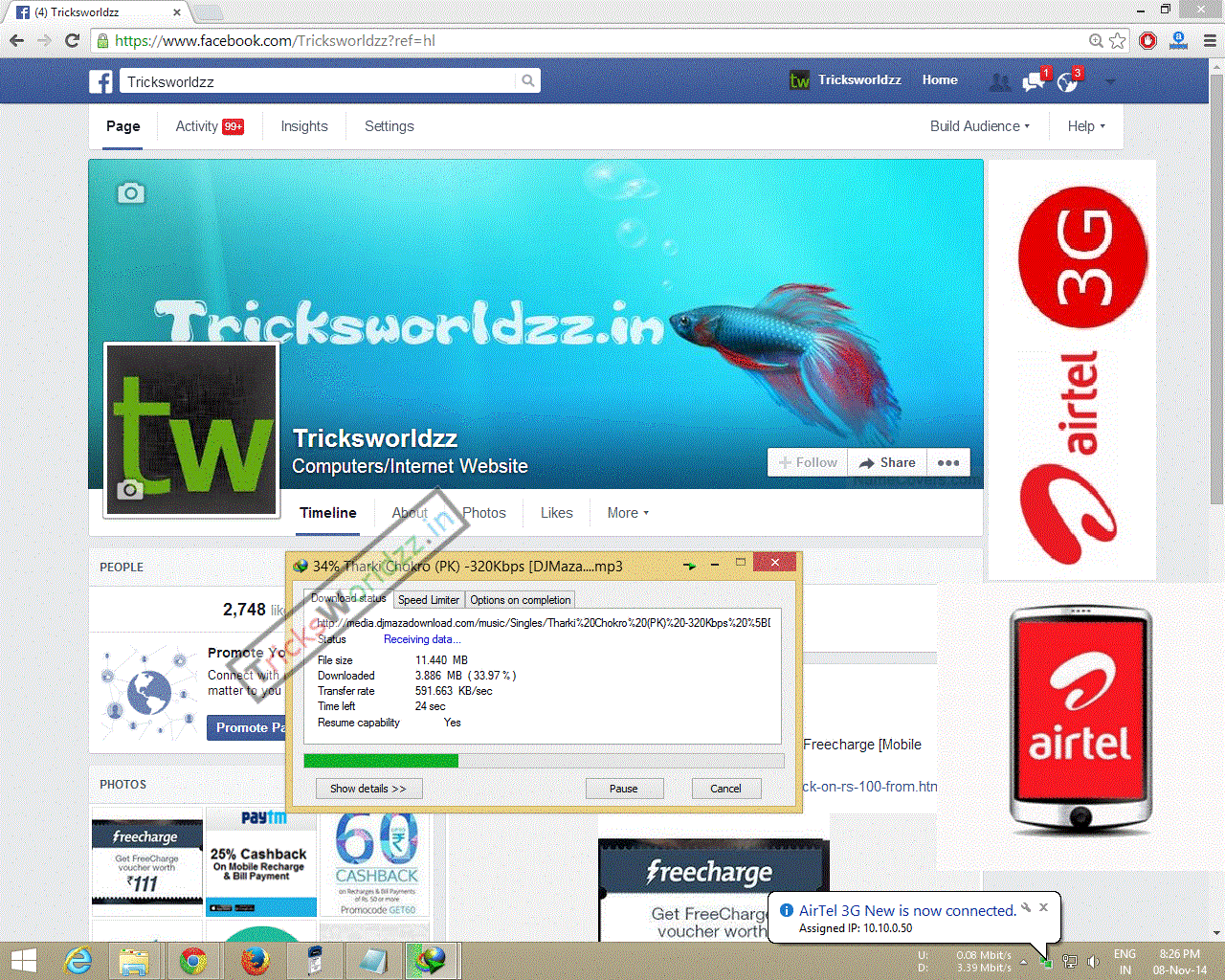Viewport: 1225px width, 980px height.
Task: Switch to Insights tab
Action: [304, 126]
